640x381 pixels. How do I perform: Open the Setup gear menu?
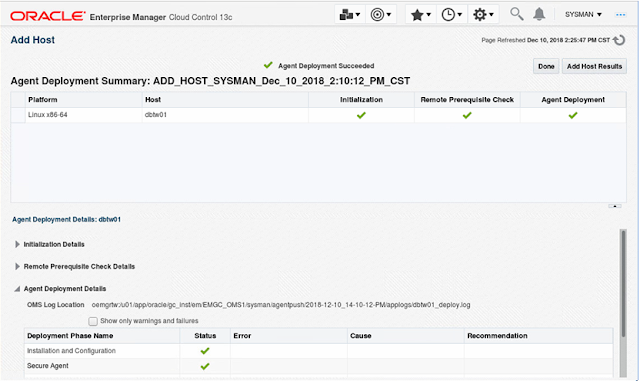point(483,15)
